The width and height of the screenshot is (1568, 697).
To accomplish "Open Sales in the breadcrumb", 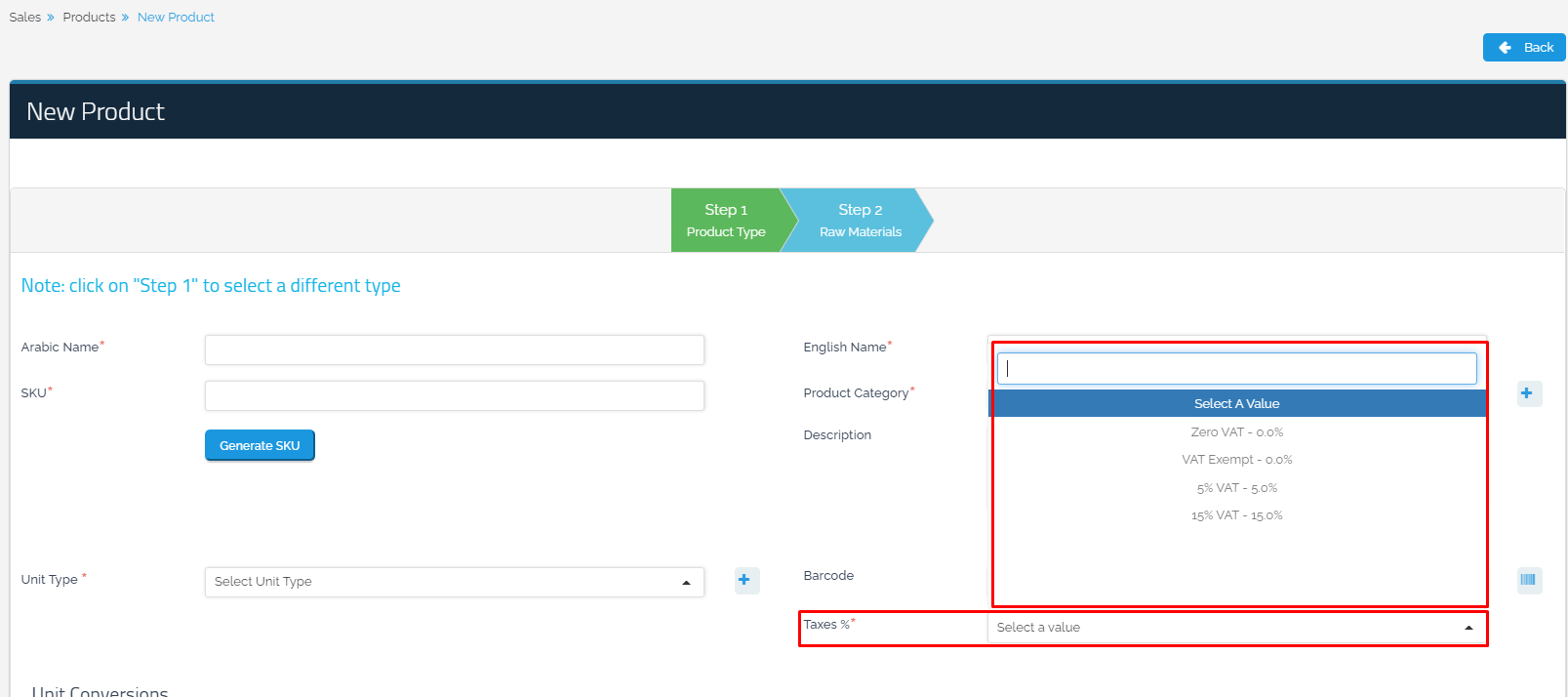I will [25, 18].
